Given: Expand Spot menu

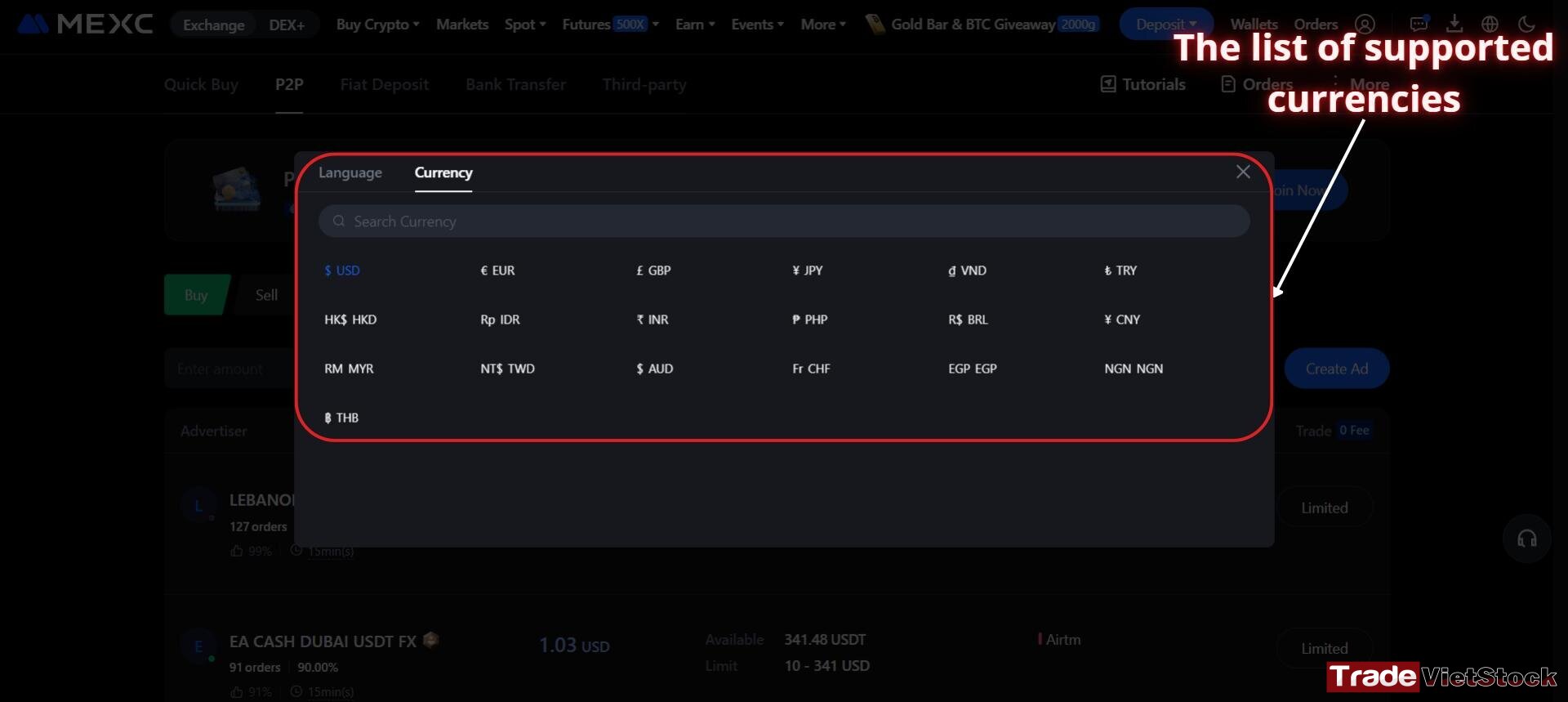Looking at the screenshot, I should pyautogui.click(x=525, y=25).
